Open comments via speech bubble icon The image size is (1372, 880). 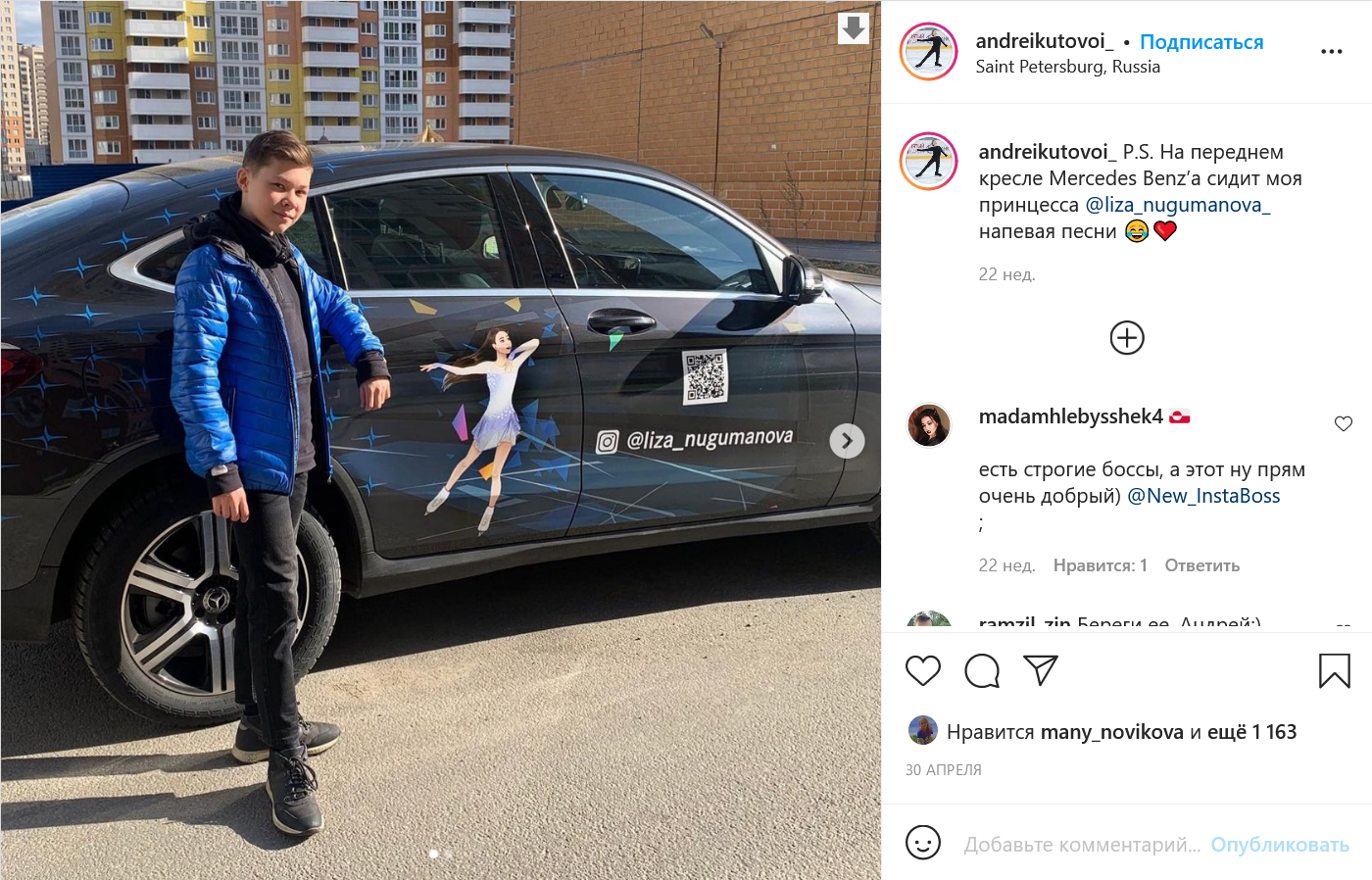point(981,671)
